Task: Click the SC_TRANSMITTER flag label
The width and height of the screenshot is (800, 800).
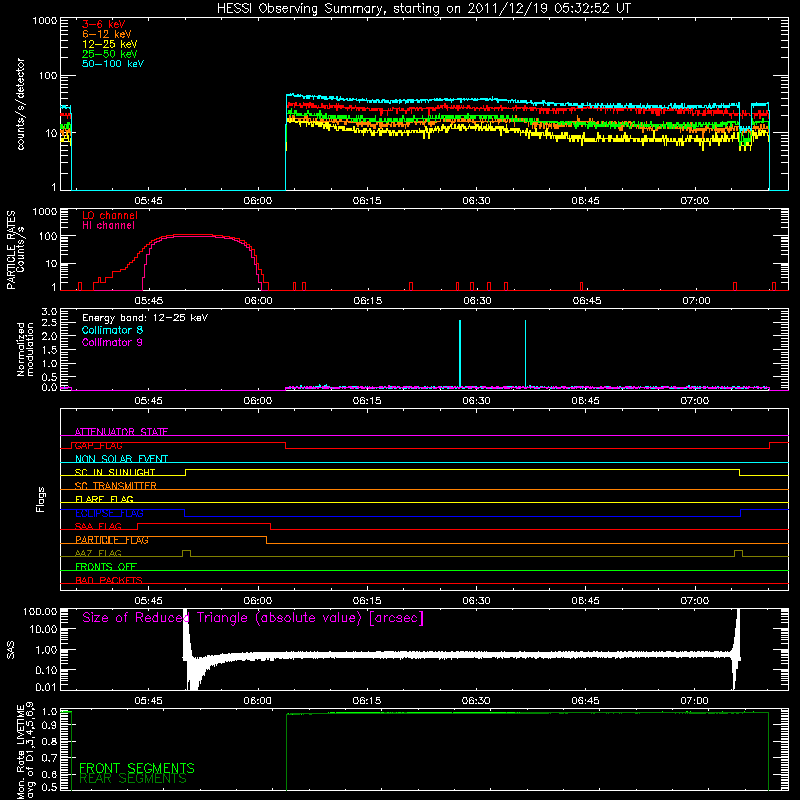Action: tap(116, 486)
